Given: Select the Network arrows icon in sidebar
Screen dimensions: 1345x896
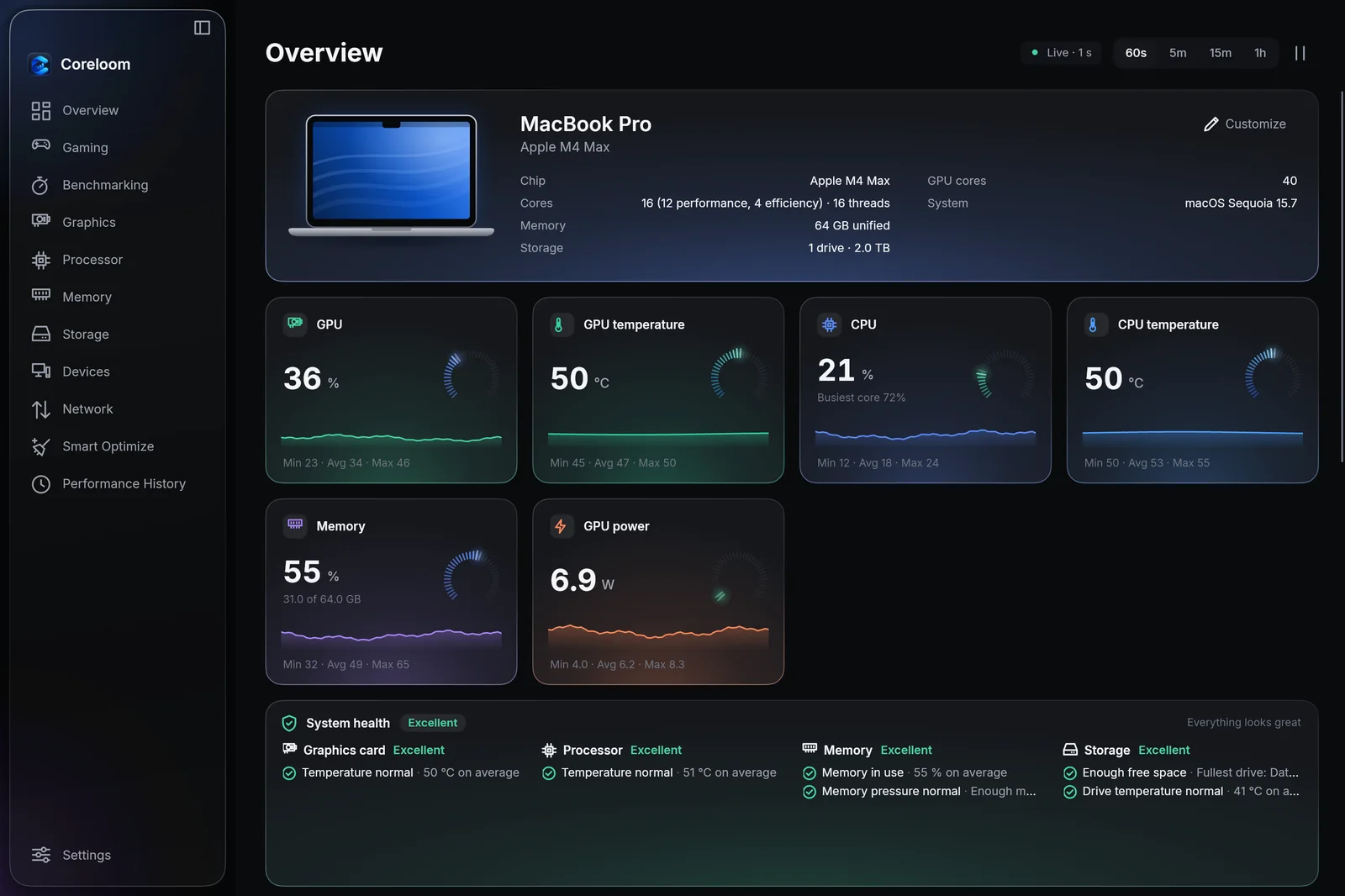Looking at the screenshot, I should point(40,409).
